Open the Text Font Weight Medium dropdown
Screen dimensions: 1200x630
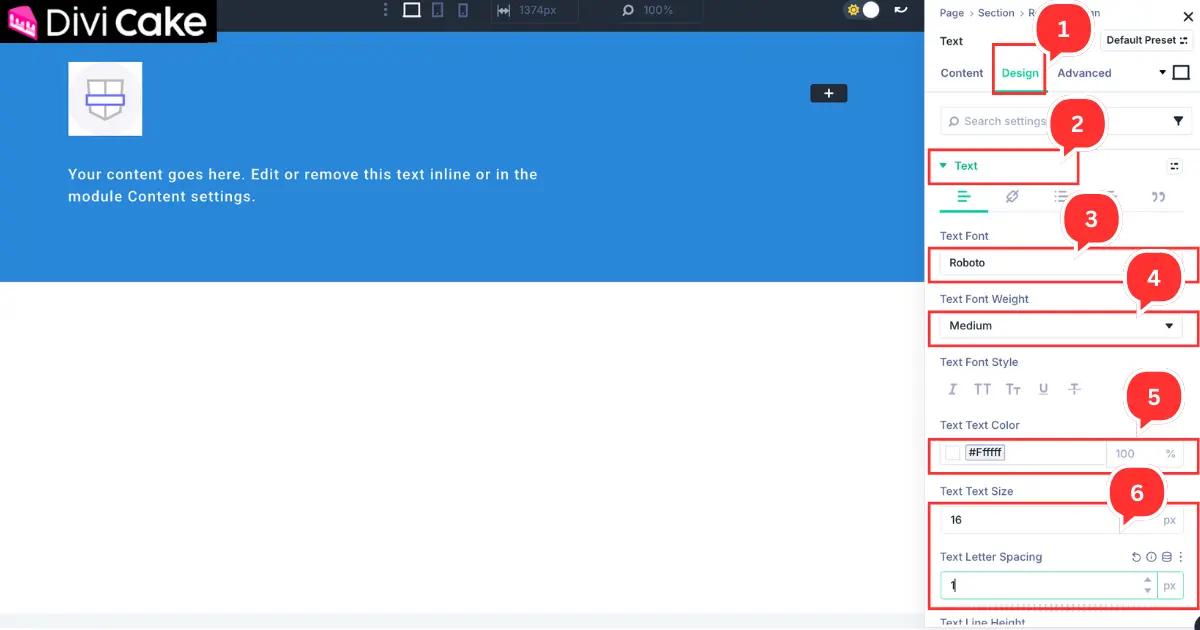1061,326
